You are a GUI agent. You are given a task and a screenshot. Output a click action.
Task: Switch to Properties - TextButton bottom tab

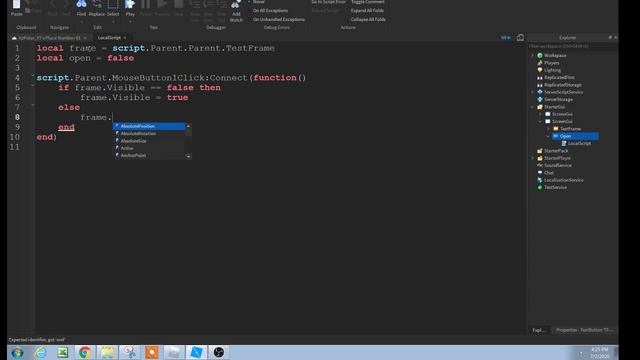pyautogui.click(x=584, y=330)
